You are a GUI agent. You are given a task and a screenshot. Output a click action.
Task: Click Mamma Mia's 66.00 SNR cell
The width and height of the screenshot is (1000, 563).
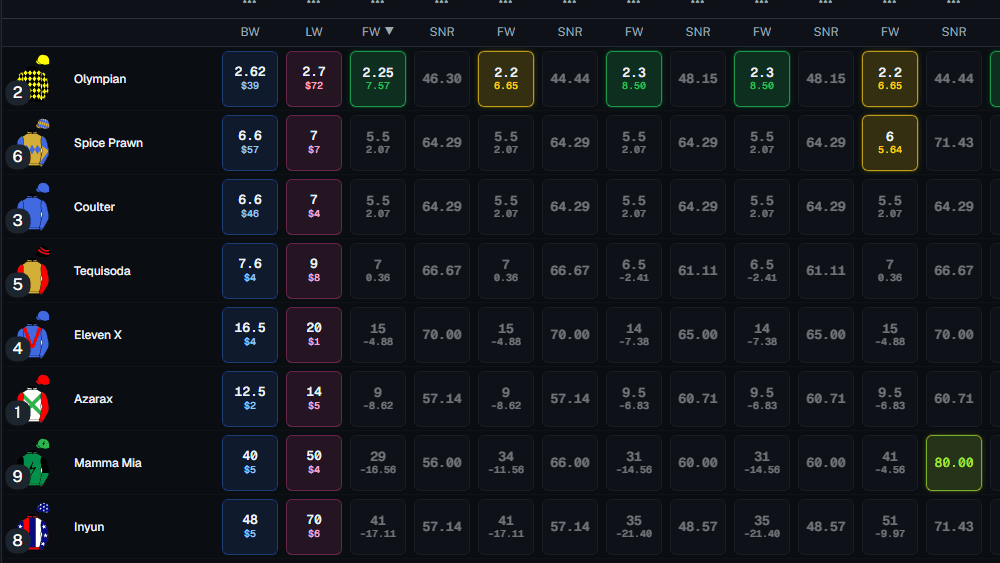[570, 463]
